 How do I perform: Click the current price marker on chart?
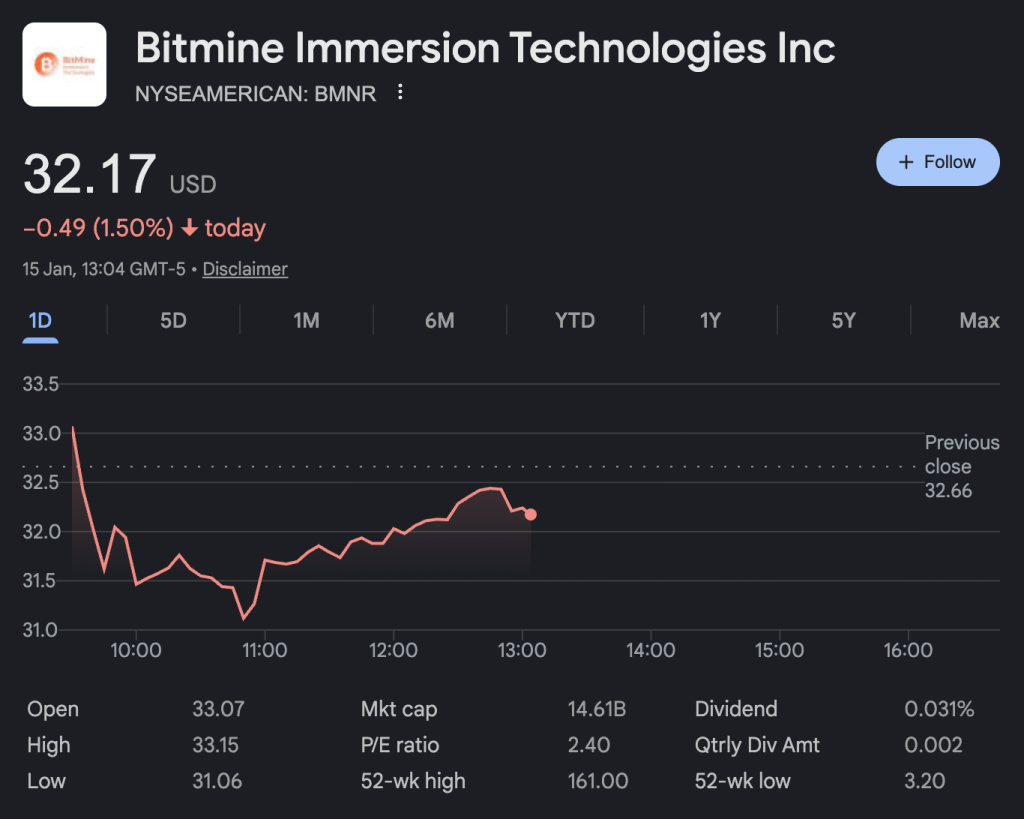531,514
